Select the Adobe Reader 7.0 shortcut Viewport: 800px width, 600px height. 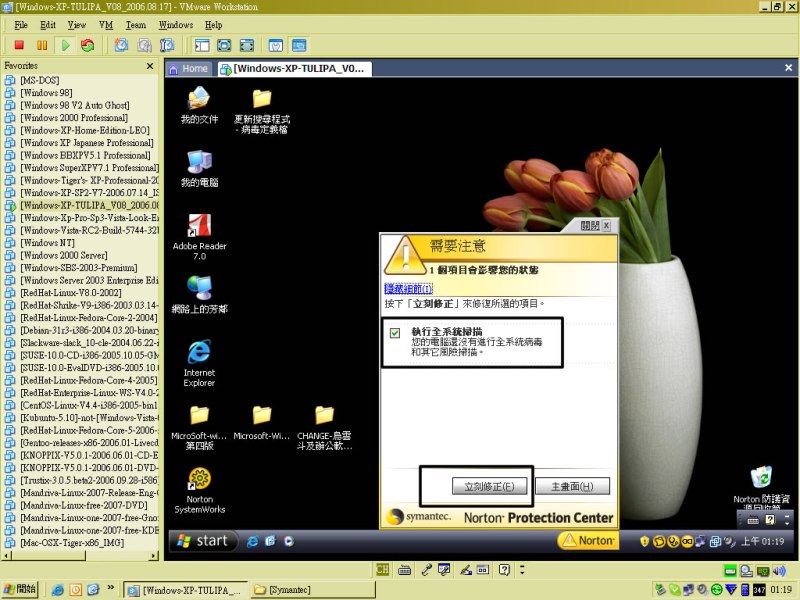[199, 237]
